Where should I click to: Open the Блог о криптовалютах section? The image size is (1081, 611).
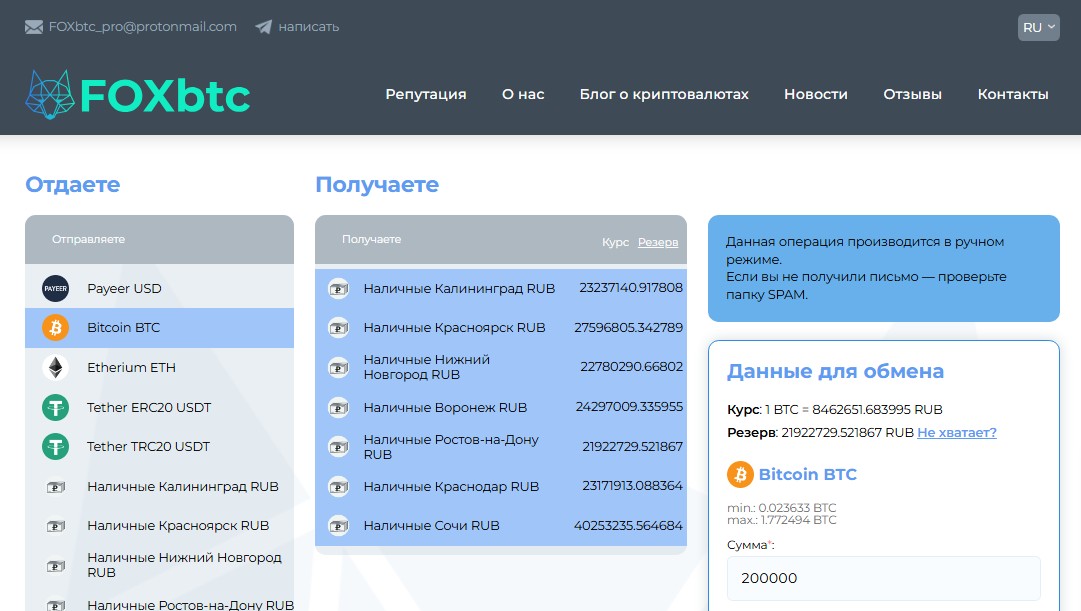pos(664,94)
